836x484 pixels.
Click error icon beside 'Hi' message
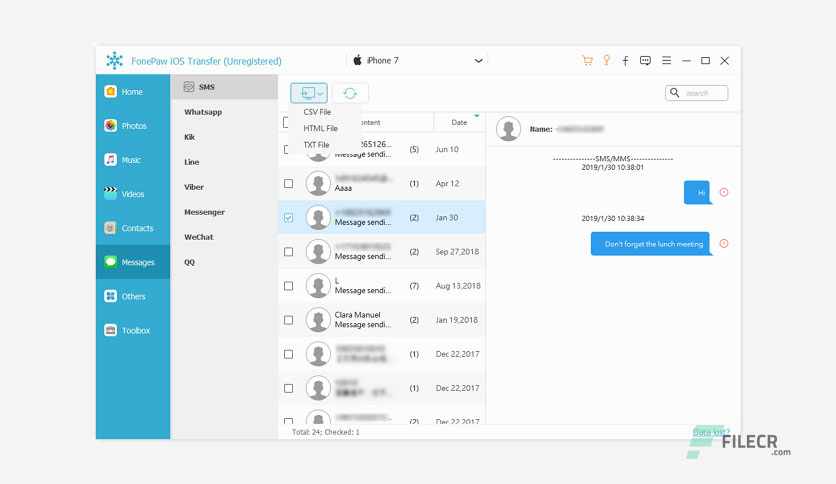(x=724, y=192)
